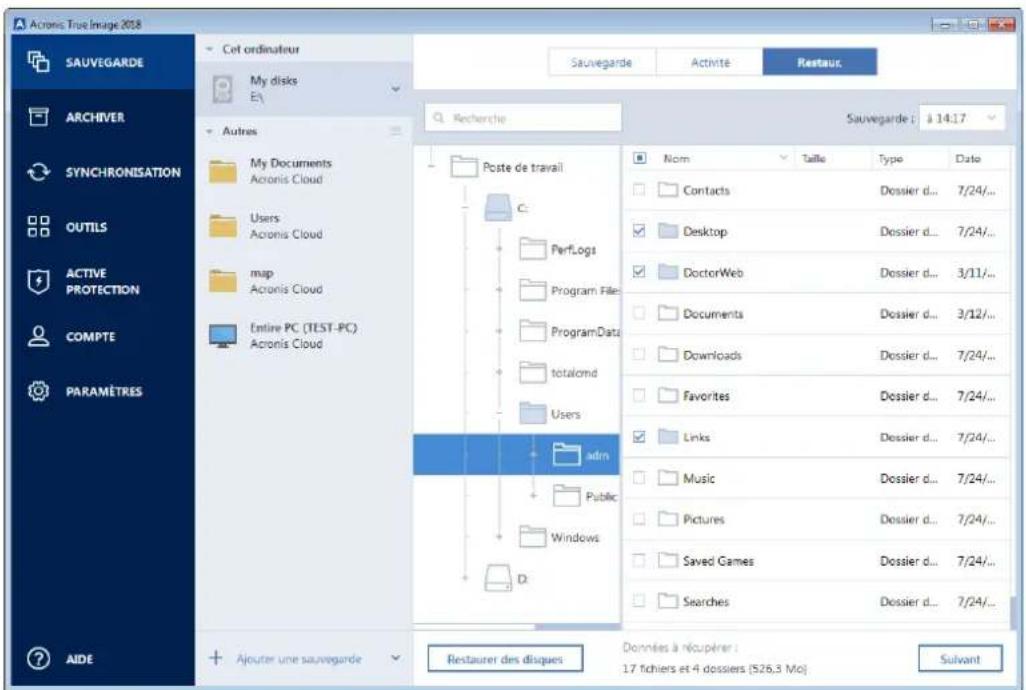Screen dimensions: 1026x690
Task: Check the Documents folder checkbox
Action: 639,313
